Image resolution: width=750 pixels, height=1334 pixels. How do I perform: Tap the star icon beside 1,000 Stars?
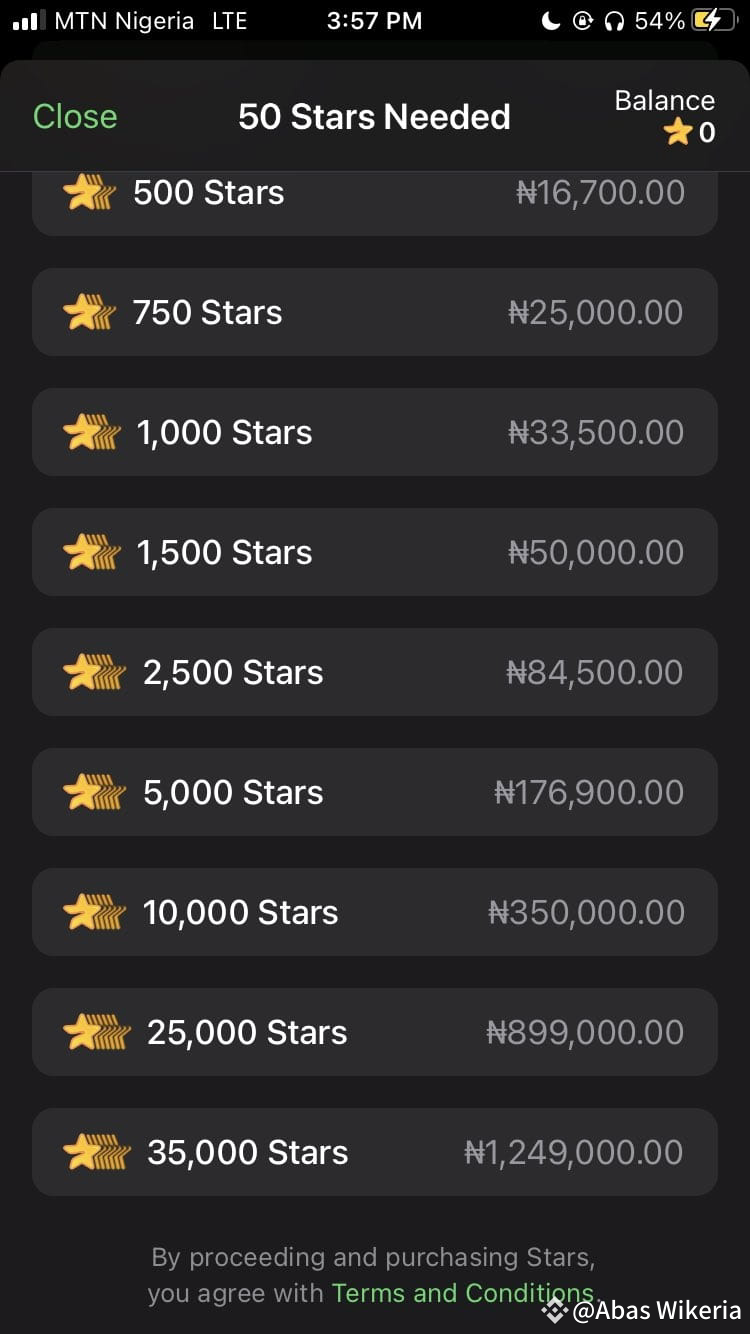(92, 433)
